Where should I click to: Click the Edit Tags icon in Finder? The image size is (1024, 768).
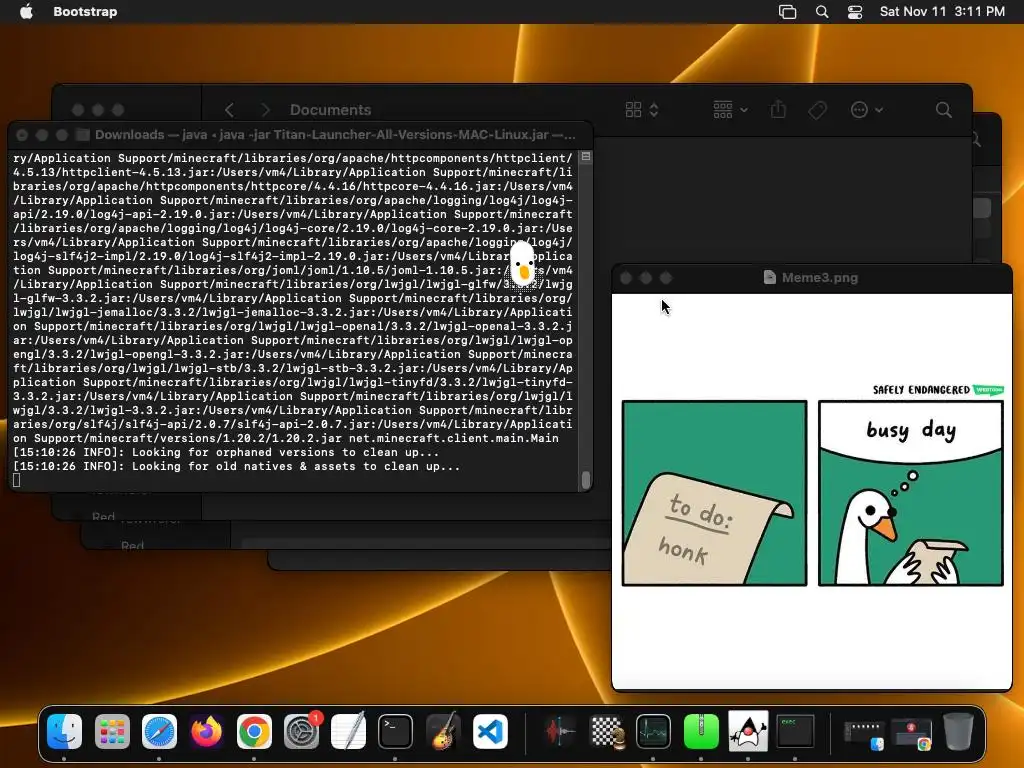818,110
